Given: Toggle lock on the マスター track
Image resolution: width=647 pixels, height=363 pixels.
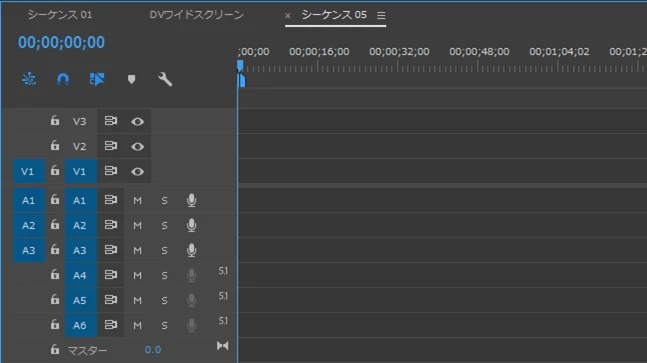Looking at the screenshot, I should (55, 349).
